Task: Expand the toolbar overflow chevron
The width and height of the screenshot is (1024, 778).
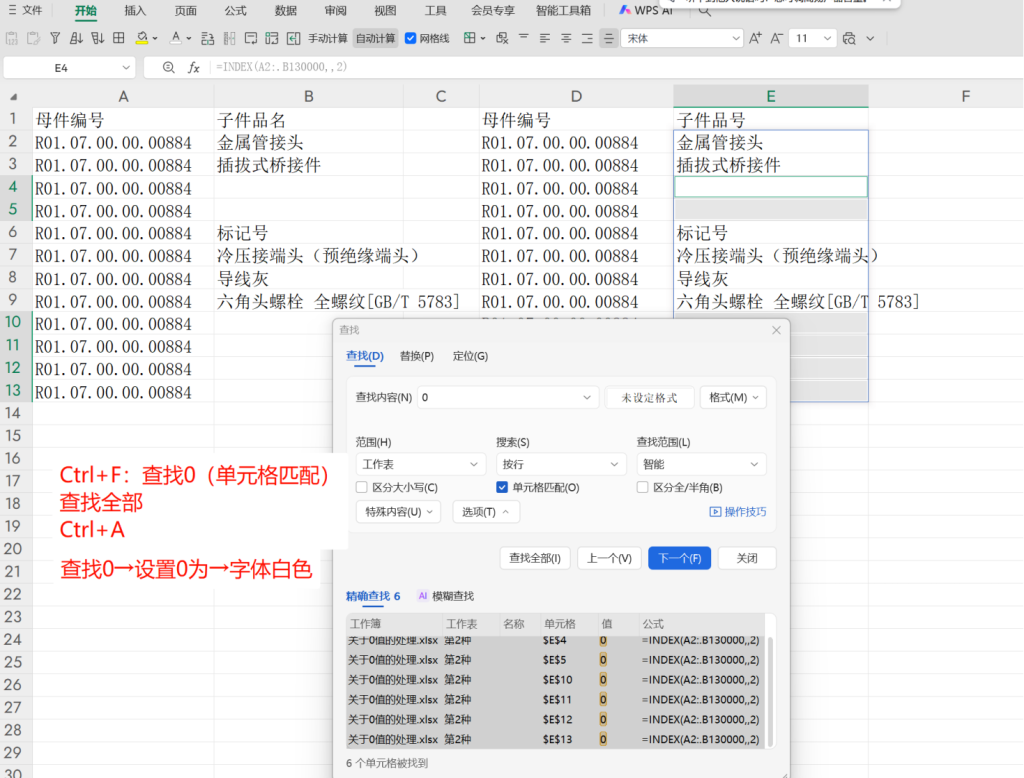Action: (x=870, y=39)
